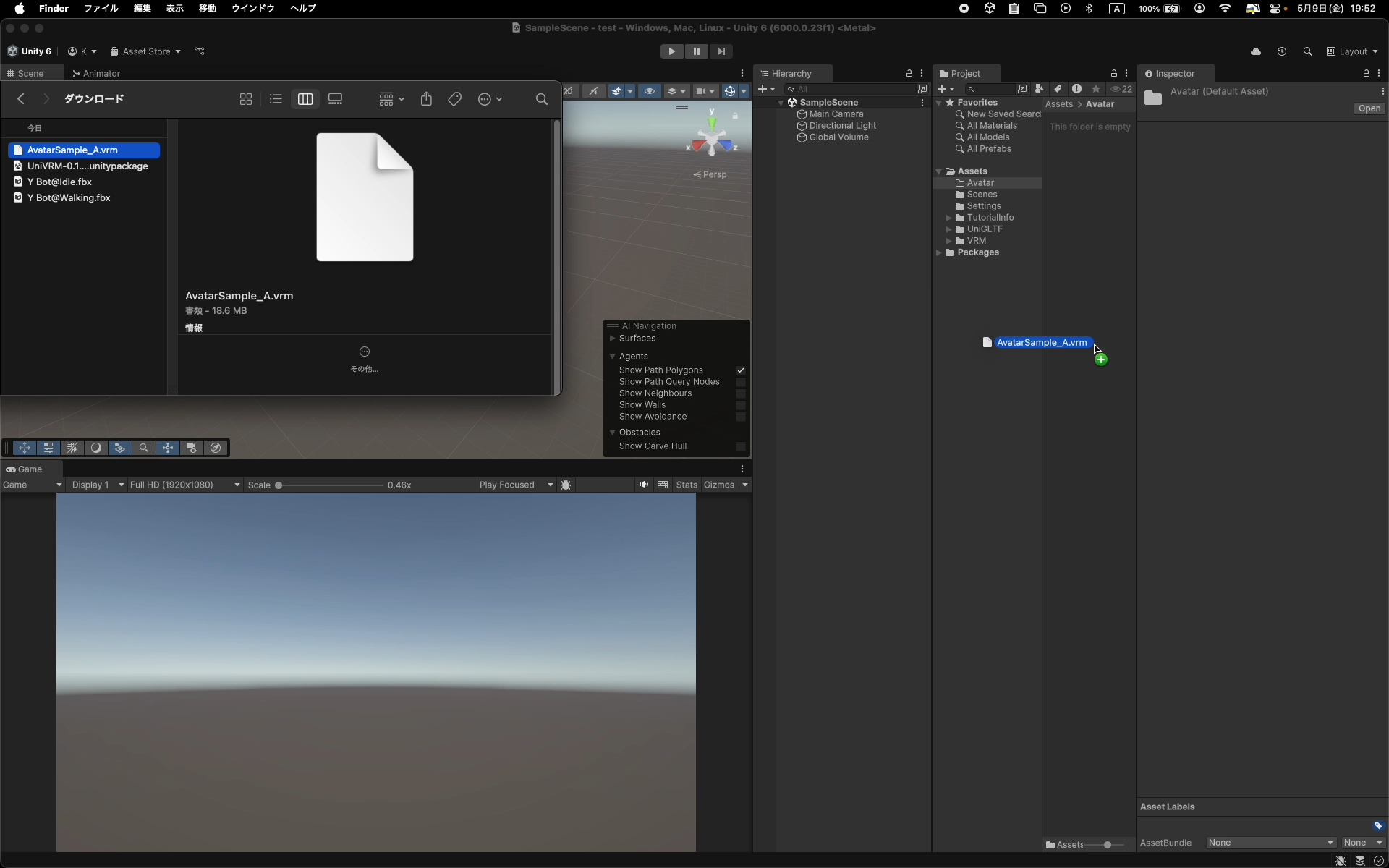The height and width of the screenshot is (868, 1389).
Task: Click the Hierarchy panel lock icon
Action: [x=909, y=74]
